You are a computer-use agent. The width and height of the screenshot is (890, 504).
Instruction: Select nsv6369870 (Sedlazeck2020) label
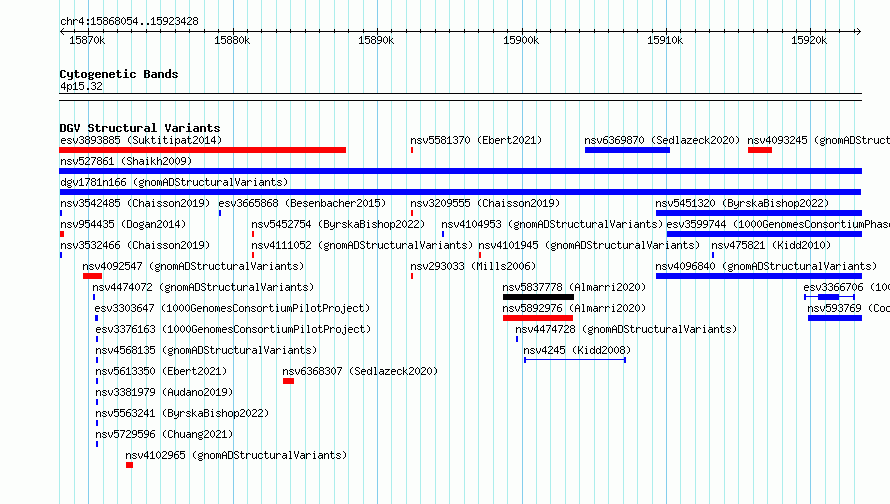coord(662,140)
